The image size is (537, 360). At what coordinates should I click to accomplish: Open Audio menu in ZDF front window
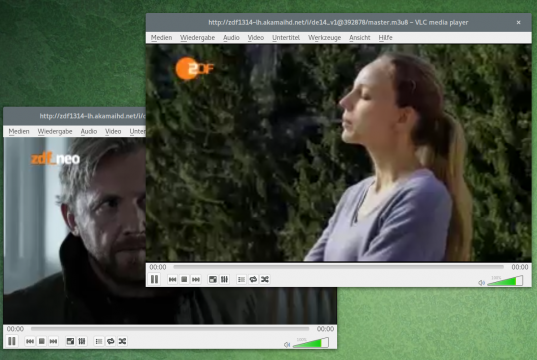point(231,38)
